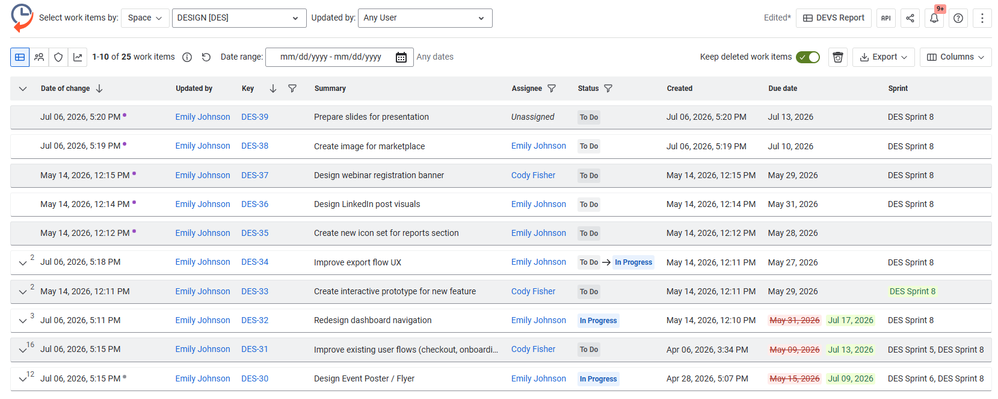Click the refresh icon beside Date range

206,57
